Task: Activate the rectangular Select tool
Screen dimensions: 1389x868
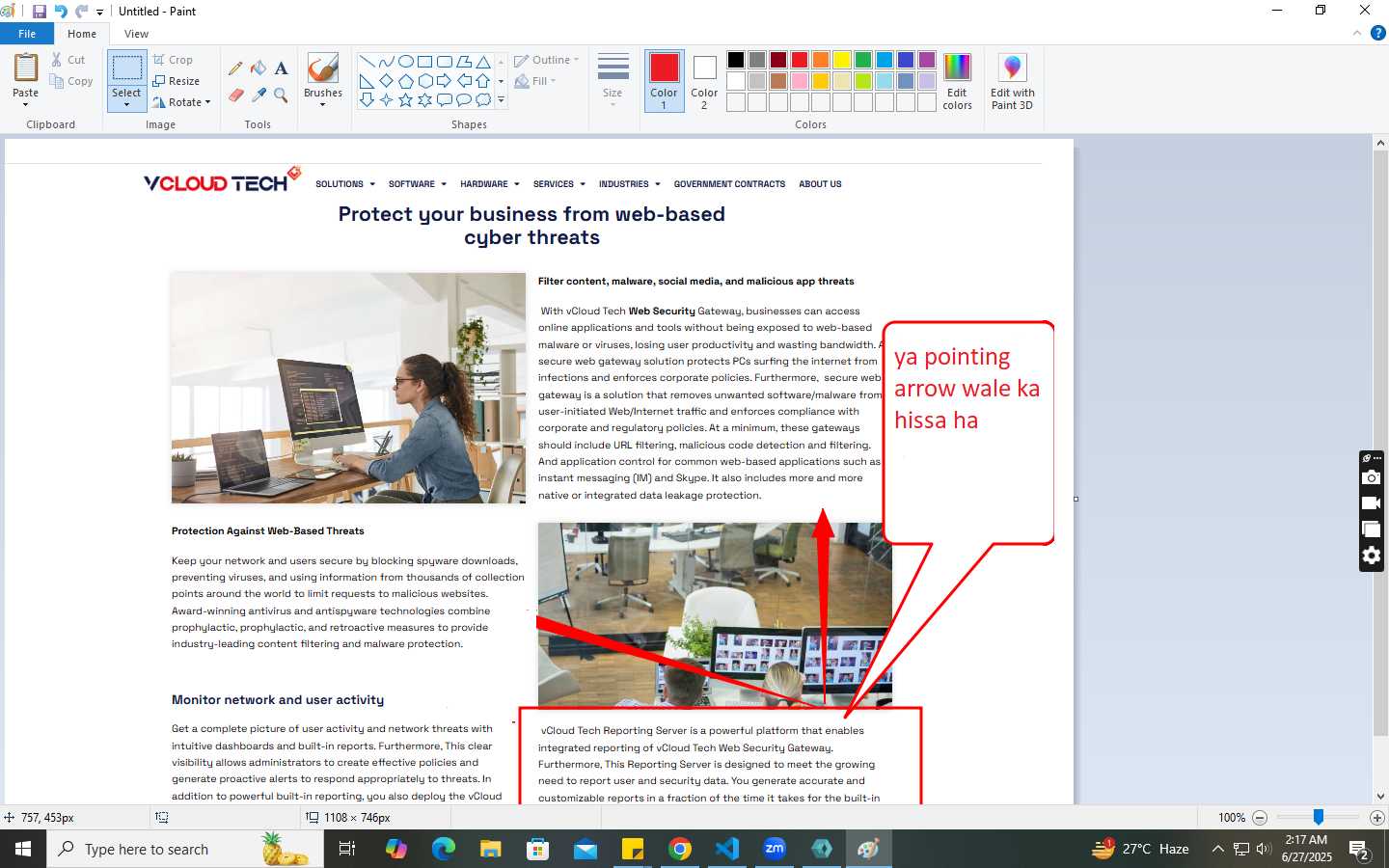Action: tap(126, 68)
